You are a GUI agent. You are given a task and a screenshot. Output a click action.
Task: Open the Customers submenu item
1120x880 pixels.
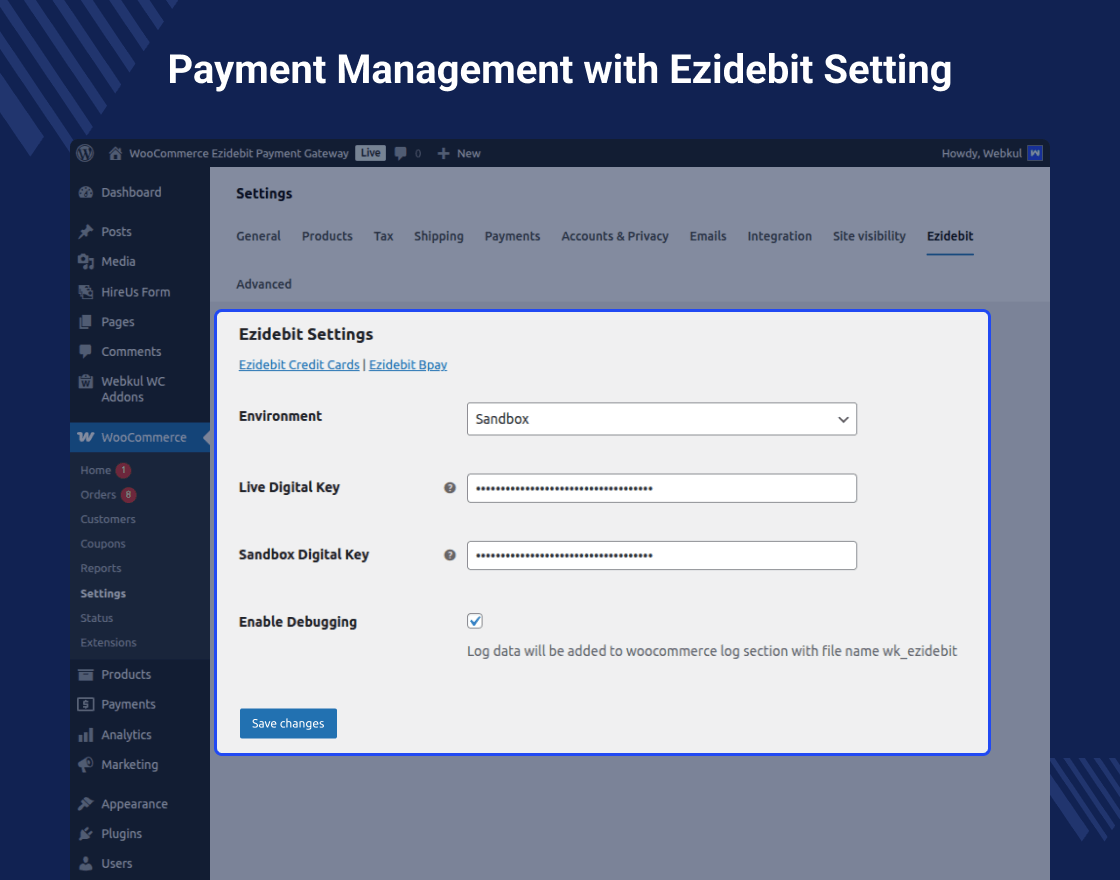108,519
